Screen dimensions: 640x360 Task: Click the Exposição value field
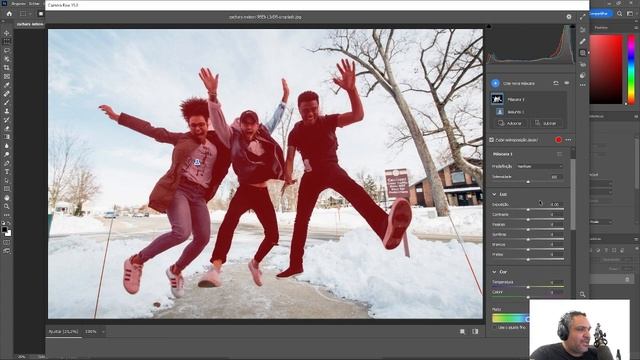click(555, 204)
